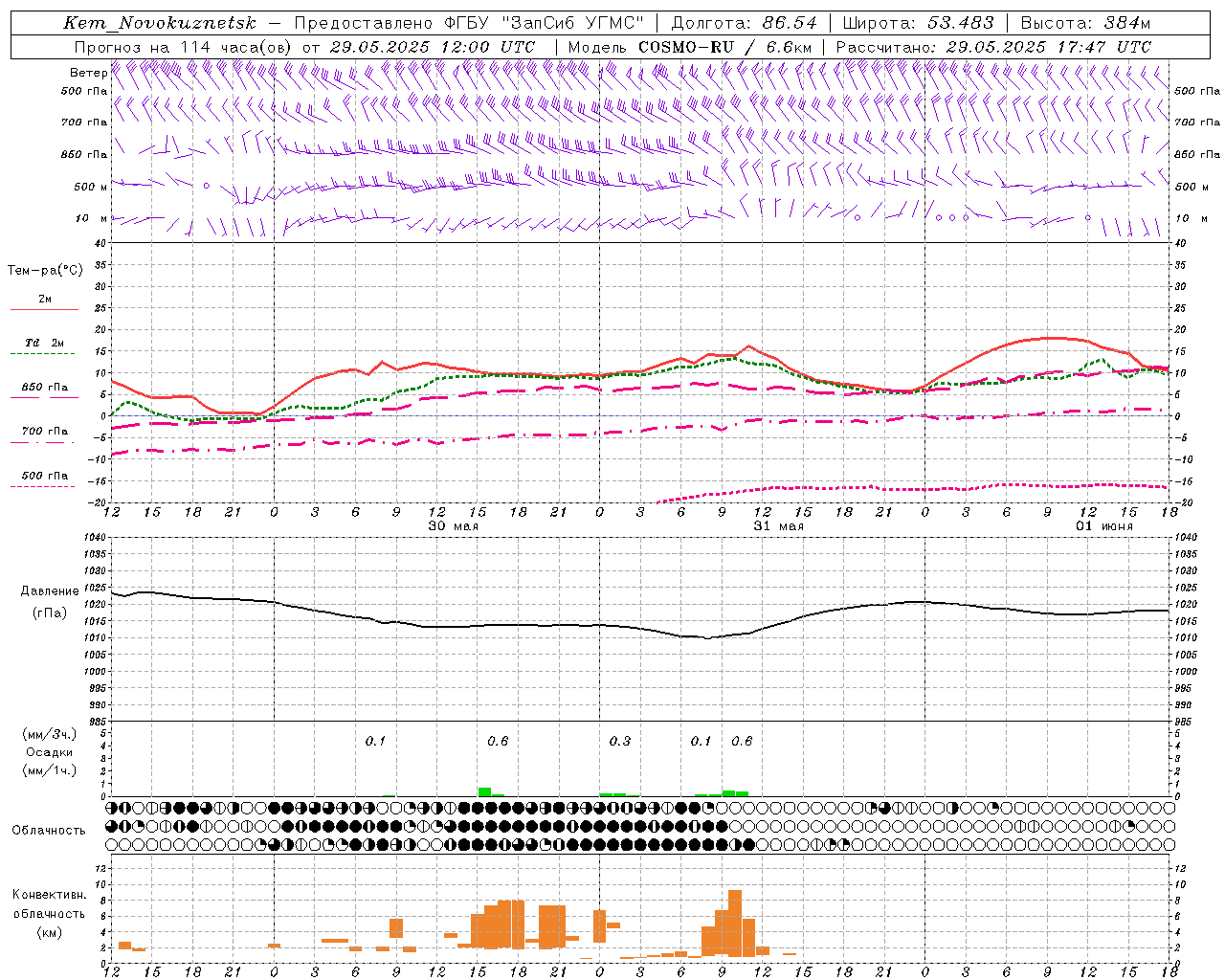Click the solid red line sample under '2м' legend
Image resolution: width=1225 pixels, height=980 pixels.
click(x=44, y=309)
